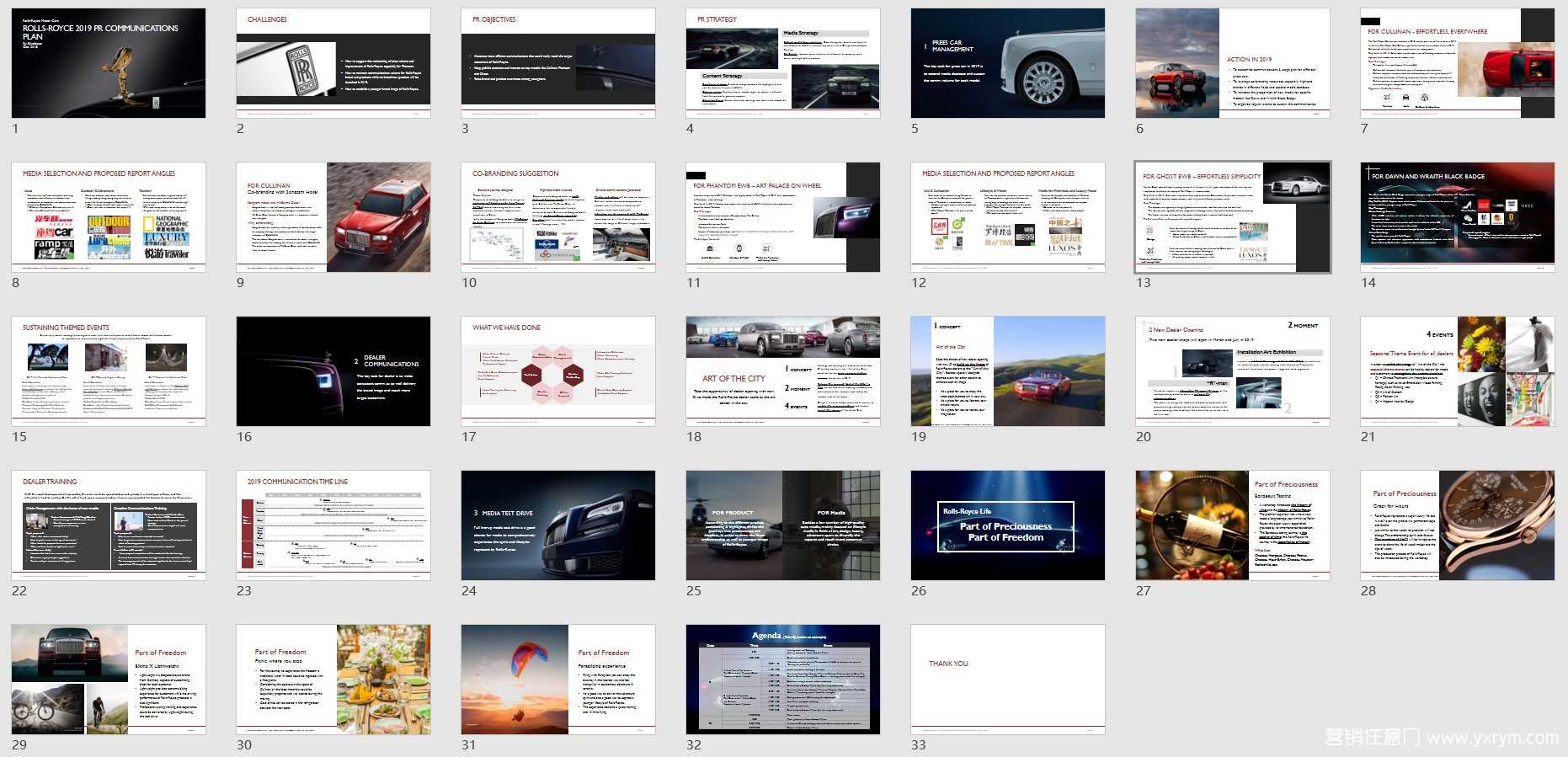Select slide 11 For Phantom EWB thumbnail
The height and width of the screenshot is (757, 1568).
(x=783, y=217)
